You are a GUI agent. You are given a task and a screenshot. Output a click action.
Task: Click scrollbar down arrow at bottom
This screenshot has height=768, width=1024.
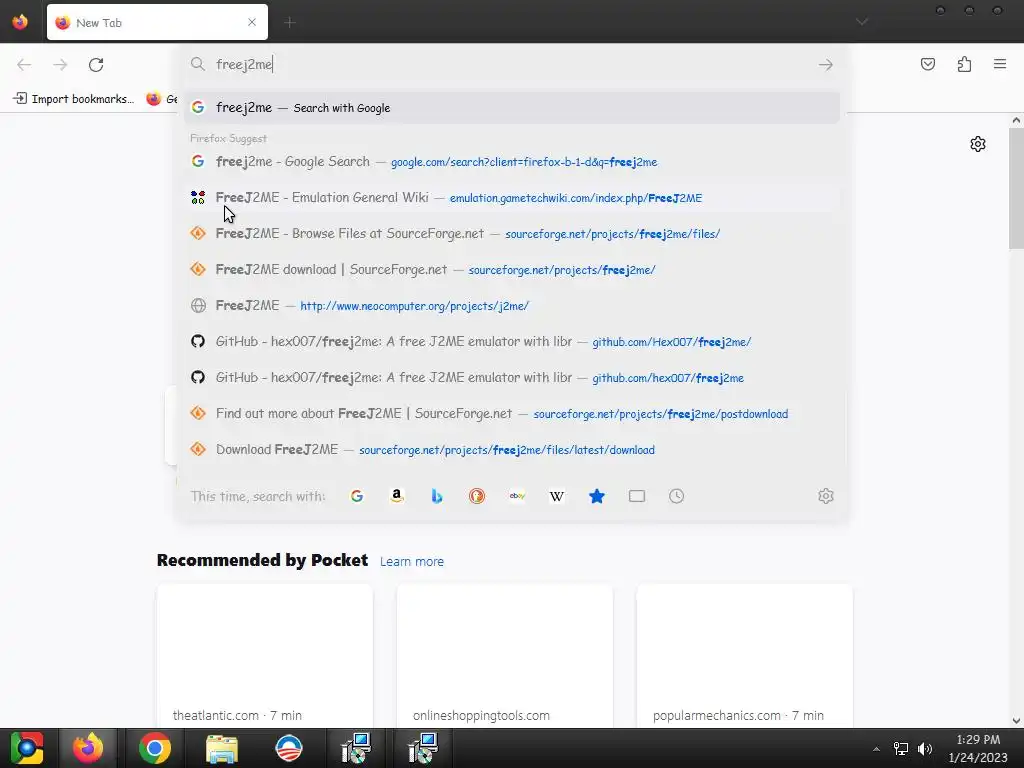click(x=1016, y=721)
